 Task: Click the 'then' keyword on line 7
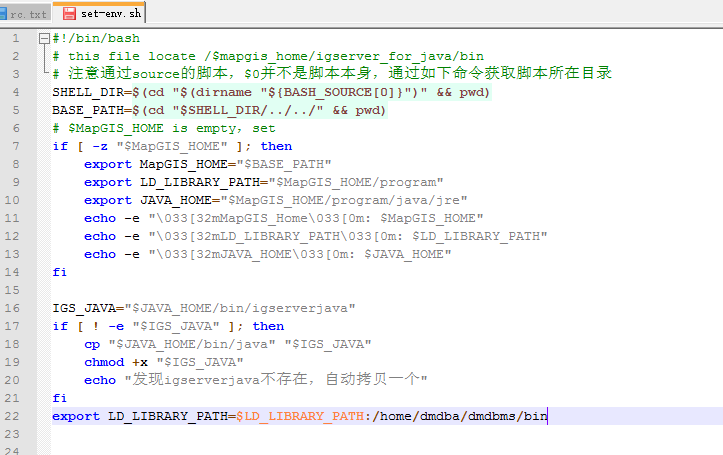coord(276,146)
